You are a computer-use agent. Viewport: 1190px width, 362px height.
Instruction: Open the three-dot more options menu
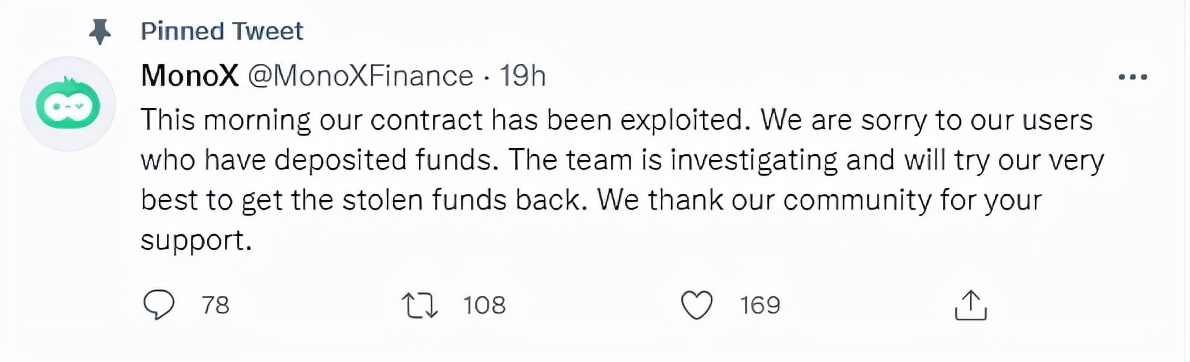[1132, 77]
